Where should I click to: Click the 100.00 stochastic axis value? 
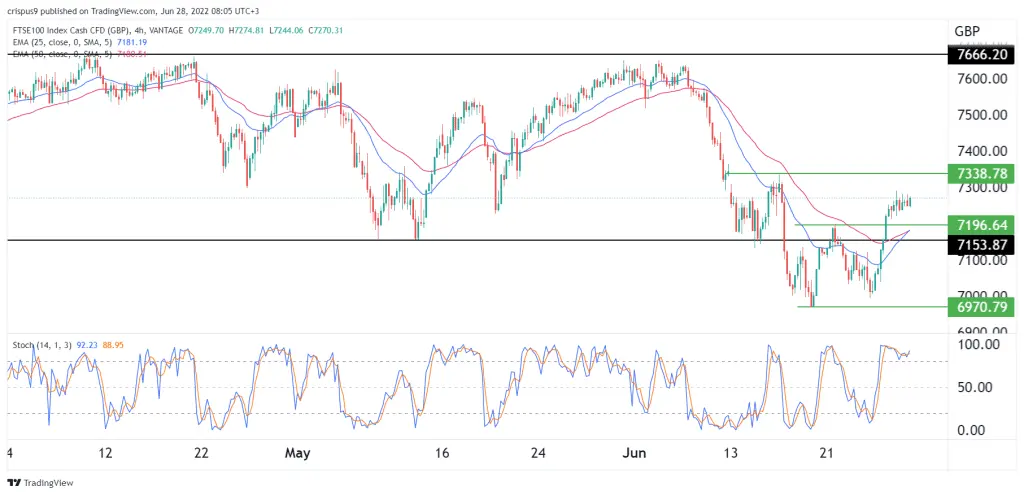(x=978, y=344)
